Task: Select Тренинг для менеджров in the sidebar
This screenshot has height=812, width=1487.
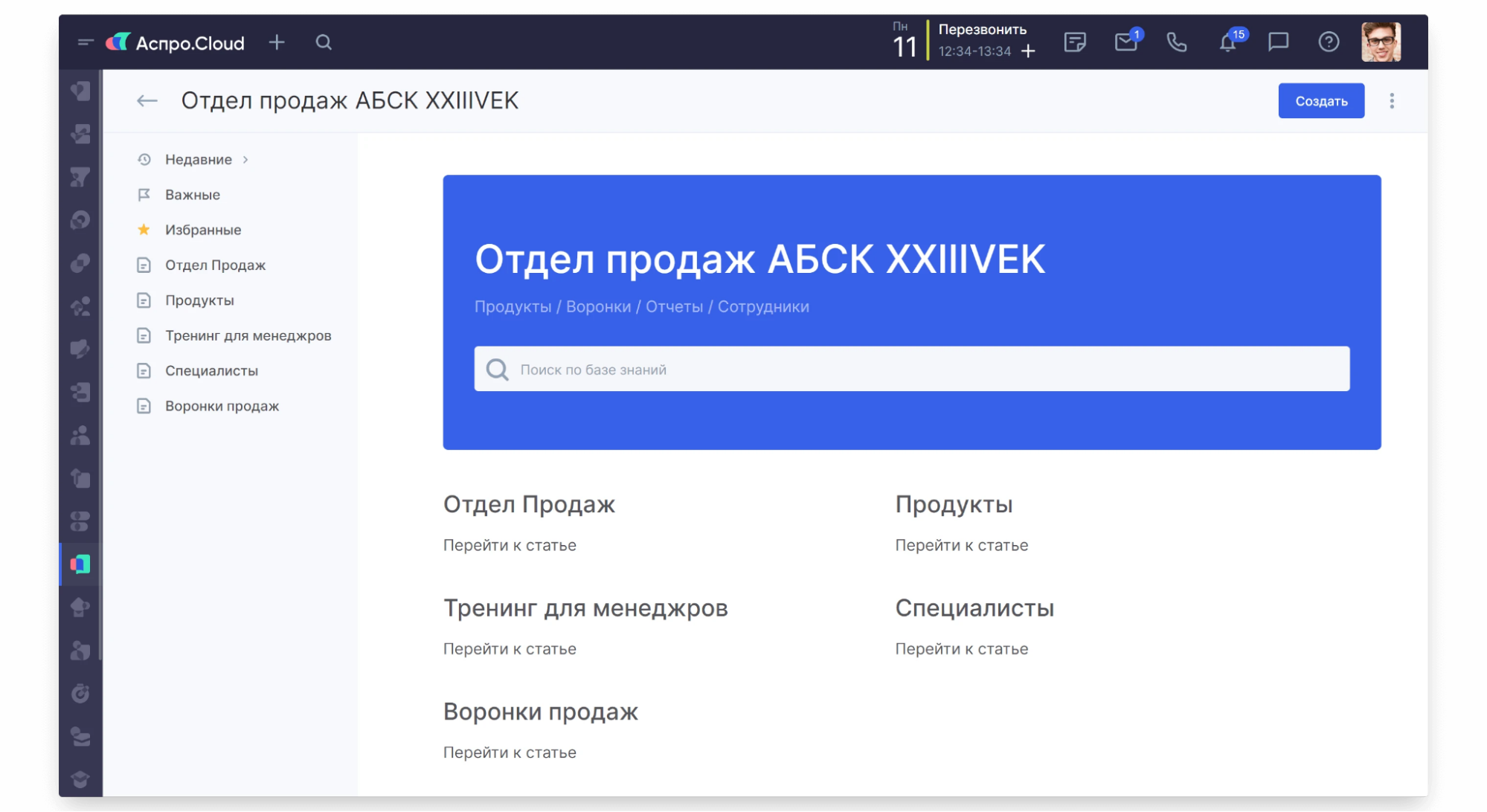Action: (x=248, y=335)
